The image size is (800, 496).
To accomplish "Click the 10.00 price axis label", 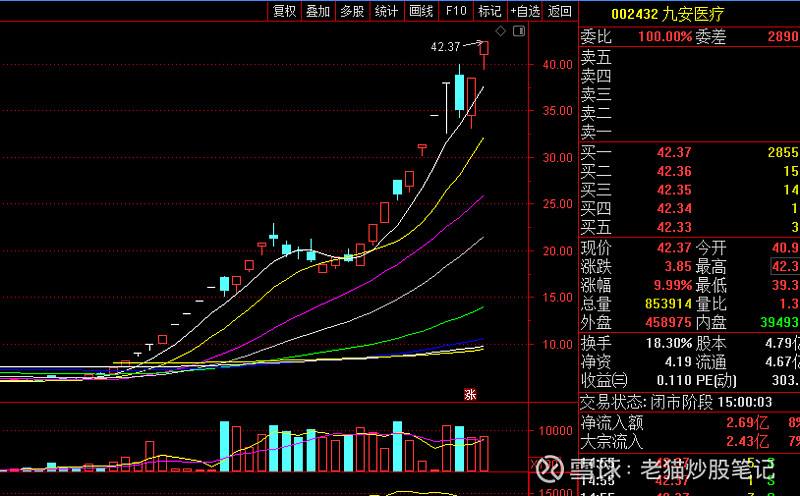I will coord(558,344).
